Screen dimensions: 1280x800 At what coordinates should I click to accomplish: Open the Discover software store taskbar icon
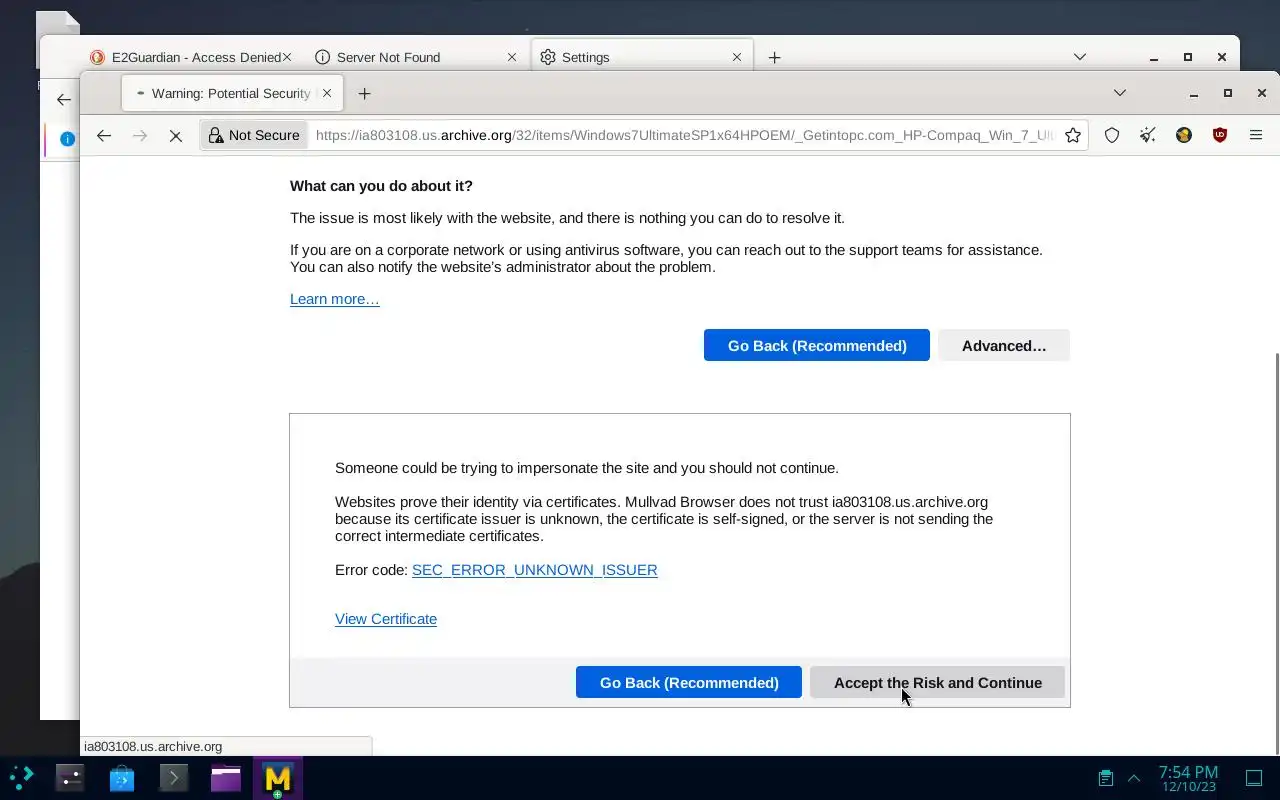tap(122, 777)
